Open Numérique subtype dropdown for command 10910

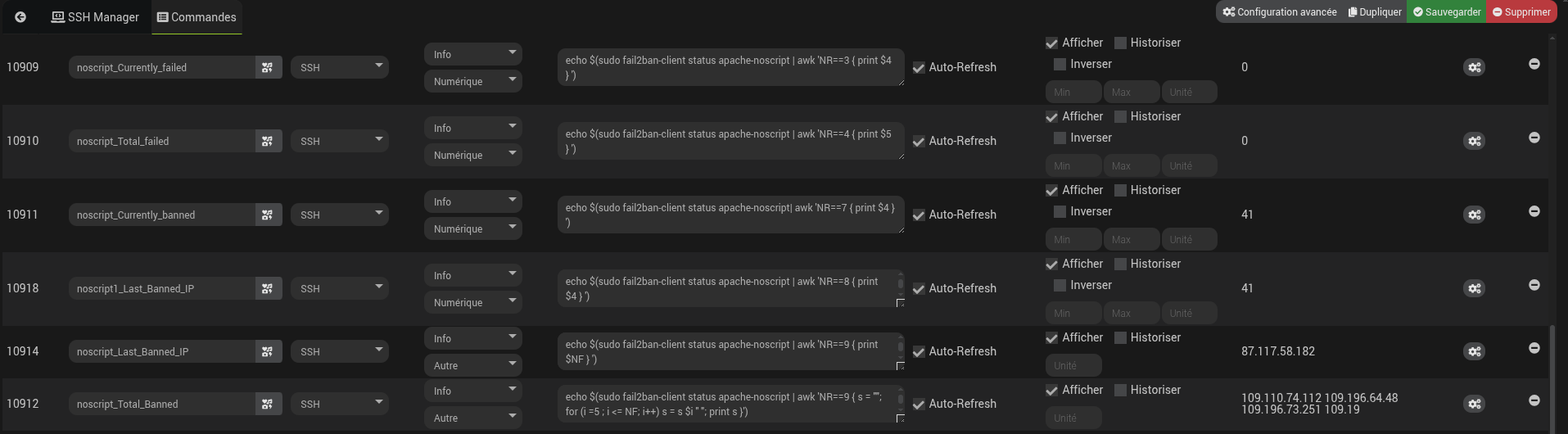coord(473,155)
